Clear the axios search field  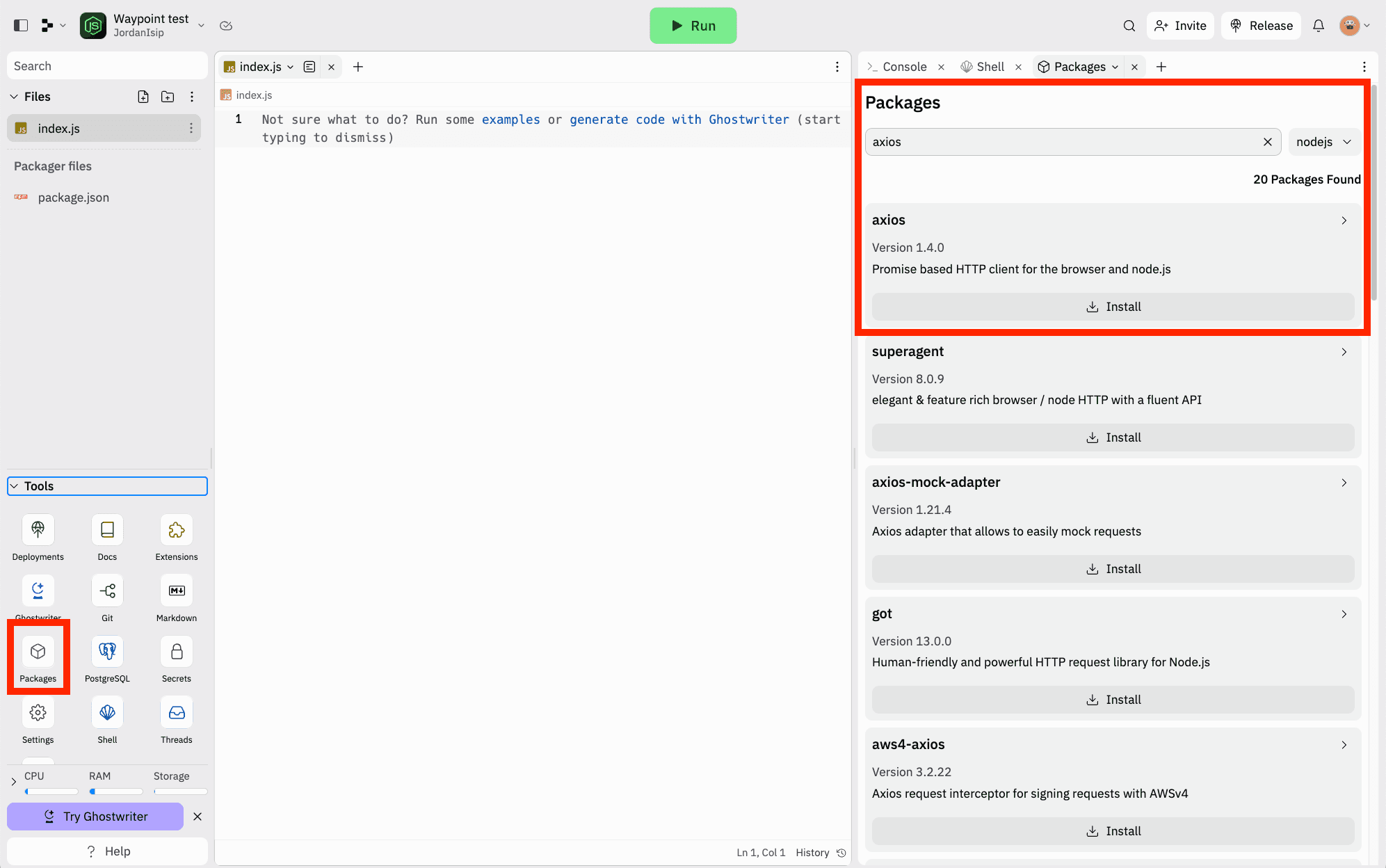click(1267, 142)
